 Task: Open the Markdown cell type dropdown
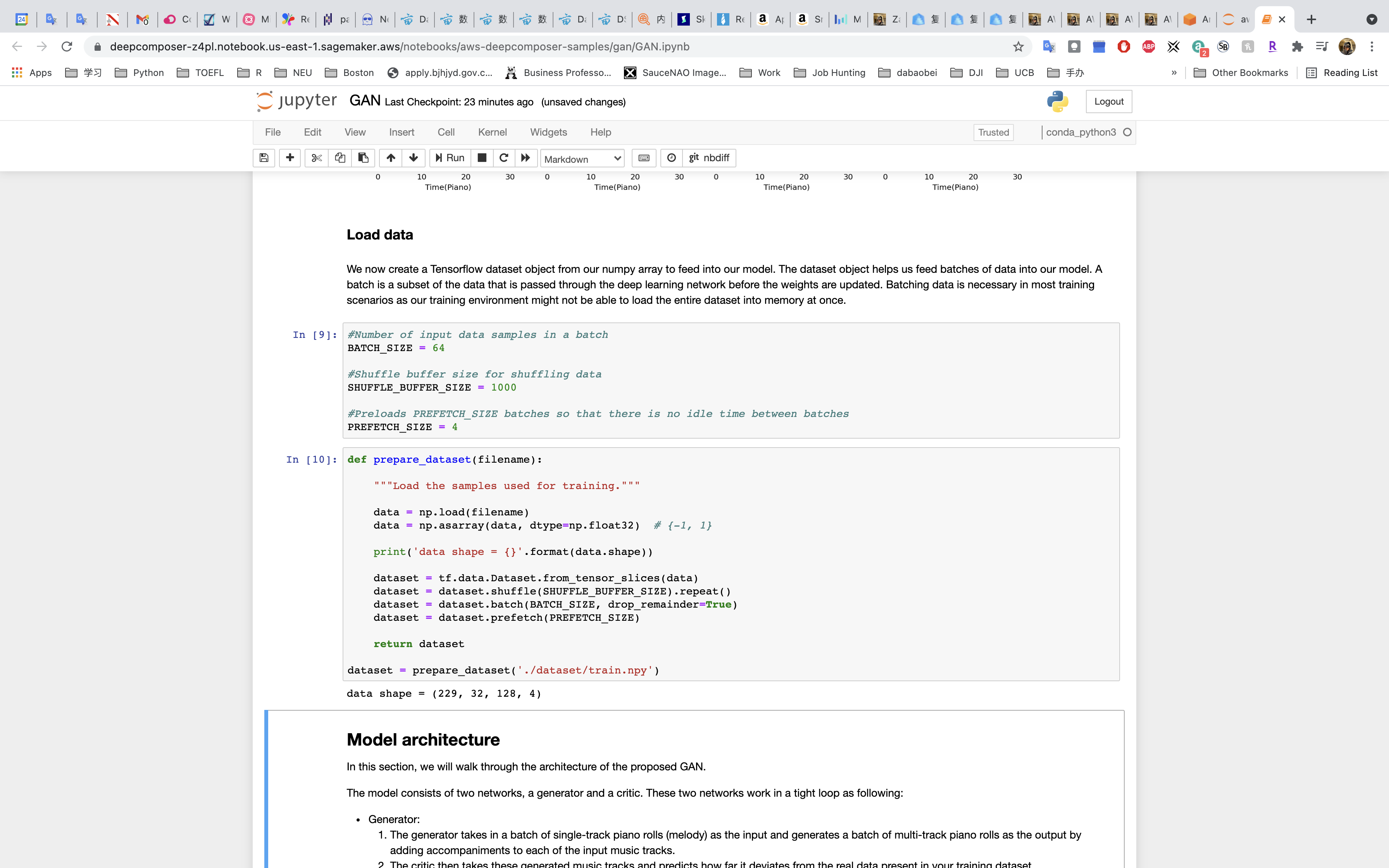click(x=582, y=158)
